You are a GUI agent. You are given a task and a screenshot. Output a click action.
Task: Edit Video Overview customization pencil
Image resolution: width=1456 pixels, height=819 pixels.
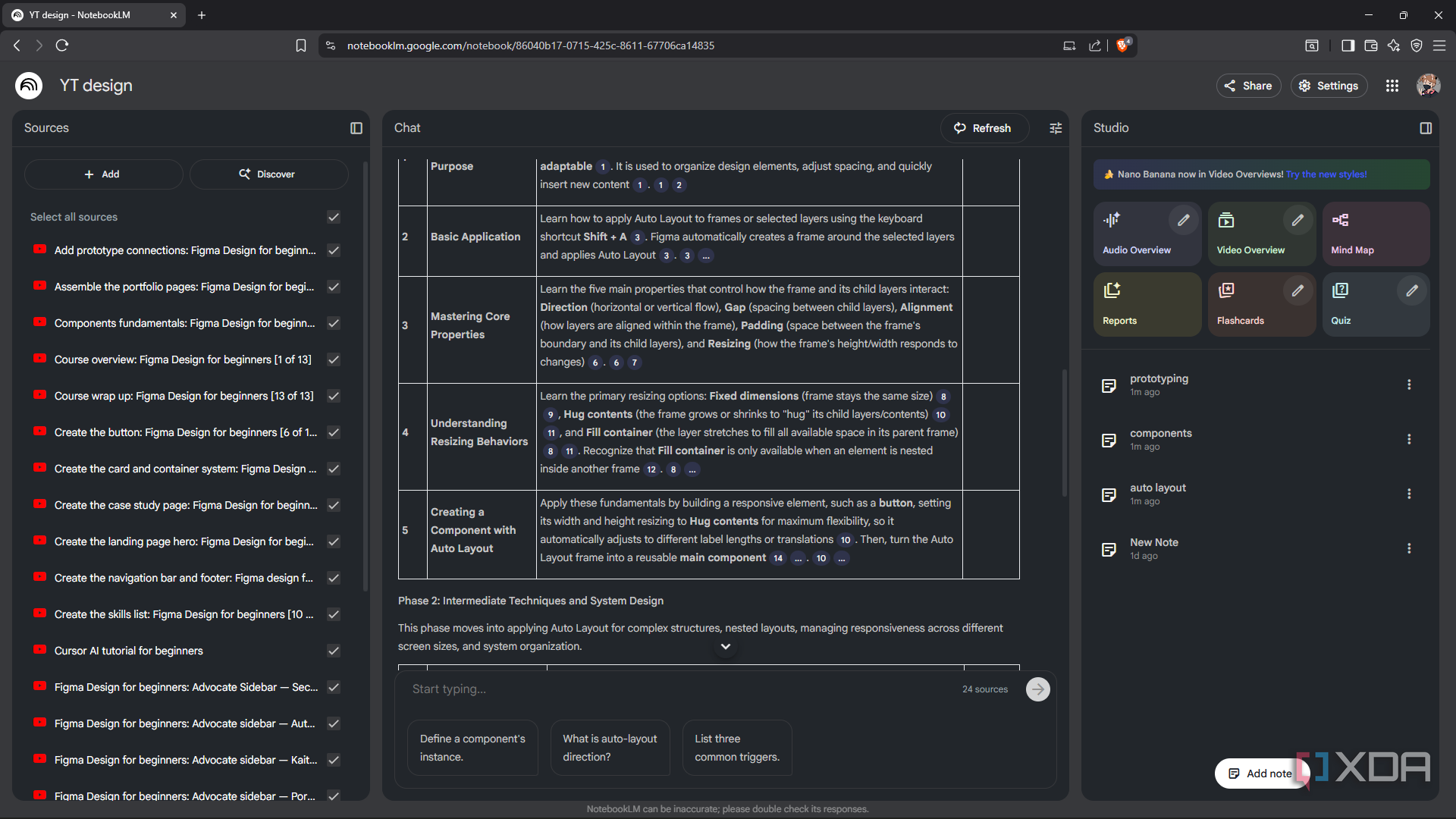pos(1298,220)
